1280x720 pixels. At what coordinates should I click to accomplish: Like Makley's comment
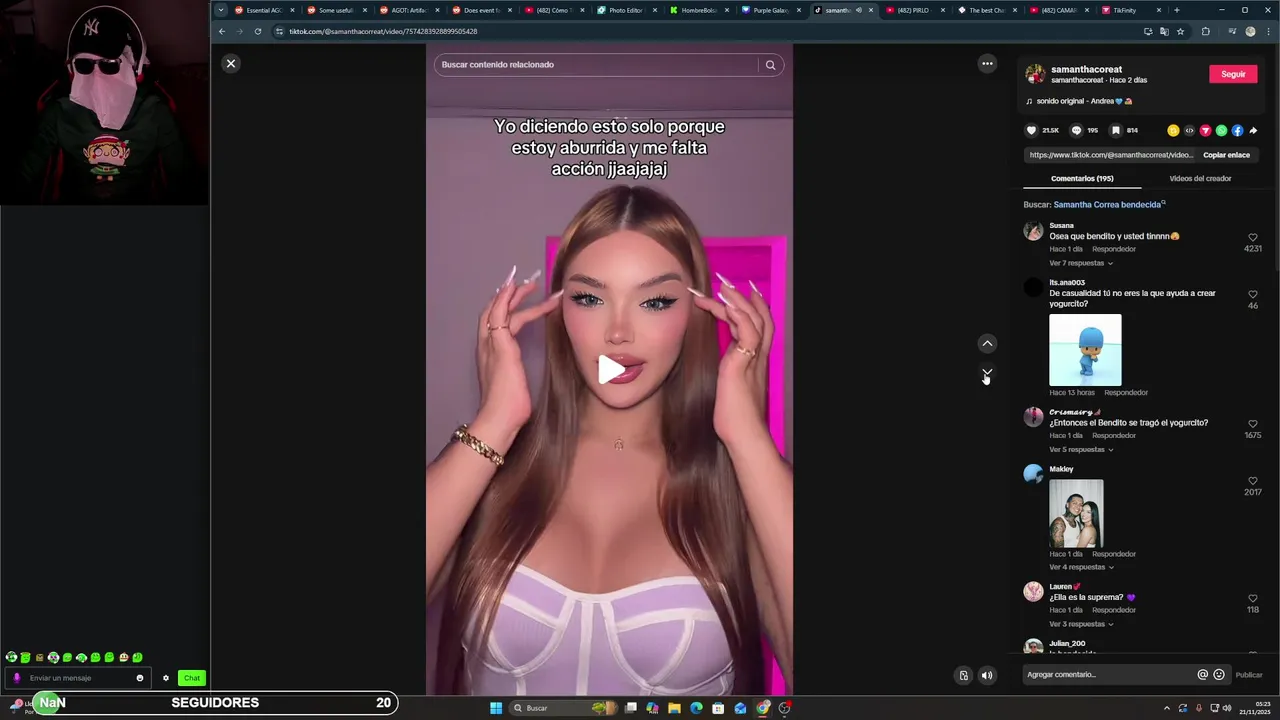point(1252,481)
